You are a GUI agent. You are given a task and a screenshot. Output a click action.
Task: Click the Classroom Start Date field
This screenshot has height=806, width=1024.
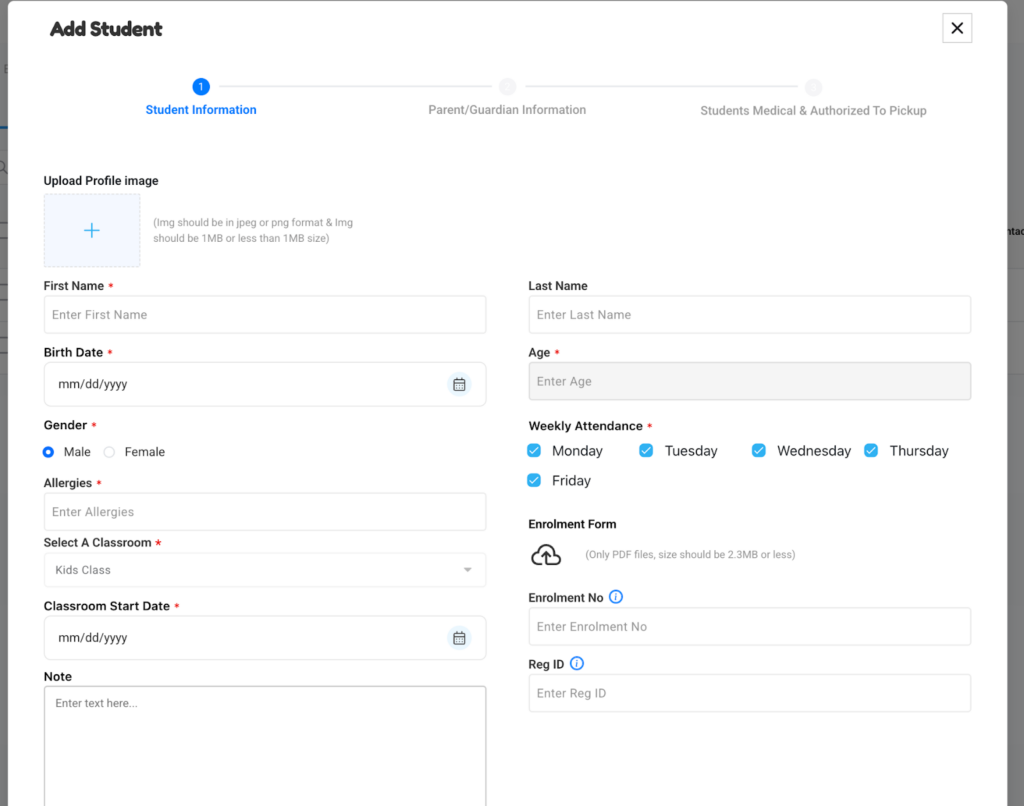264,637
